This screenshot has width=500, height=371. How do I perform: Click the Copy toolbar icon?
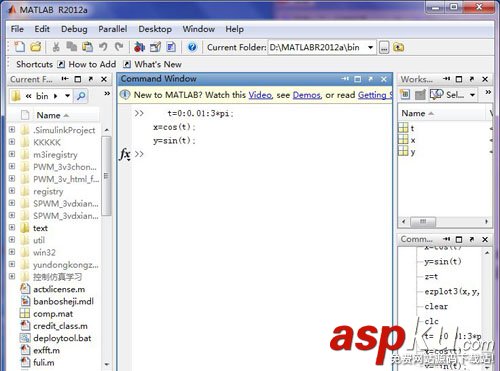point(71,47)
